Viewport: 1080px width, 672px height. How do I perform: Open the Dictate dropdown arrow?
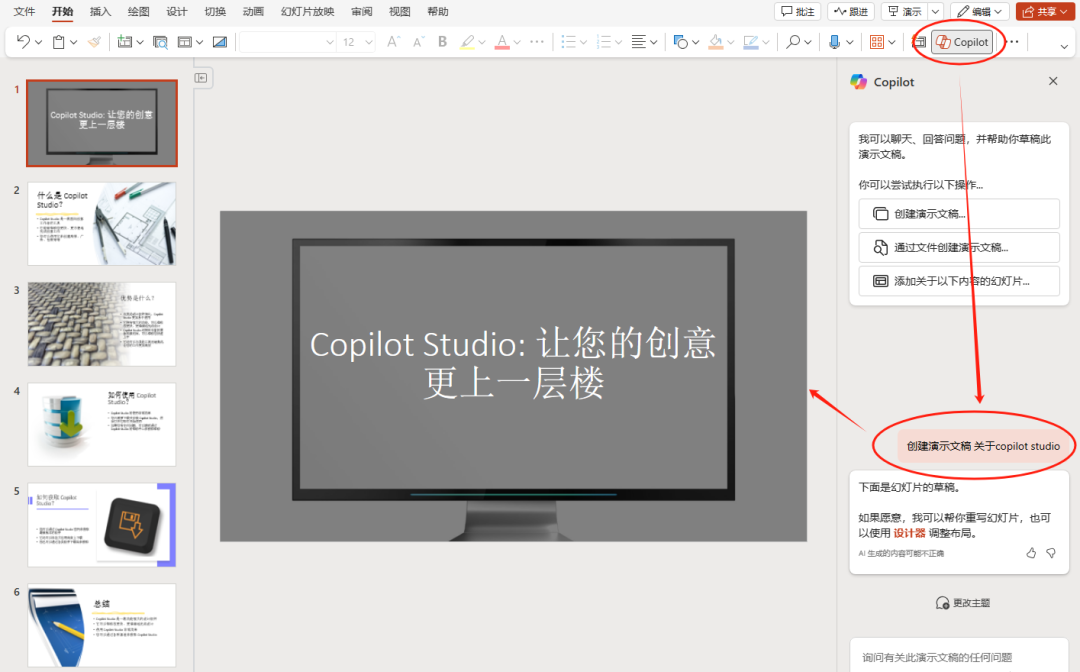(x=850, y=43)
